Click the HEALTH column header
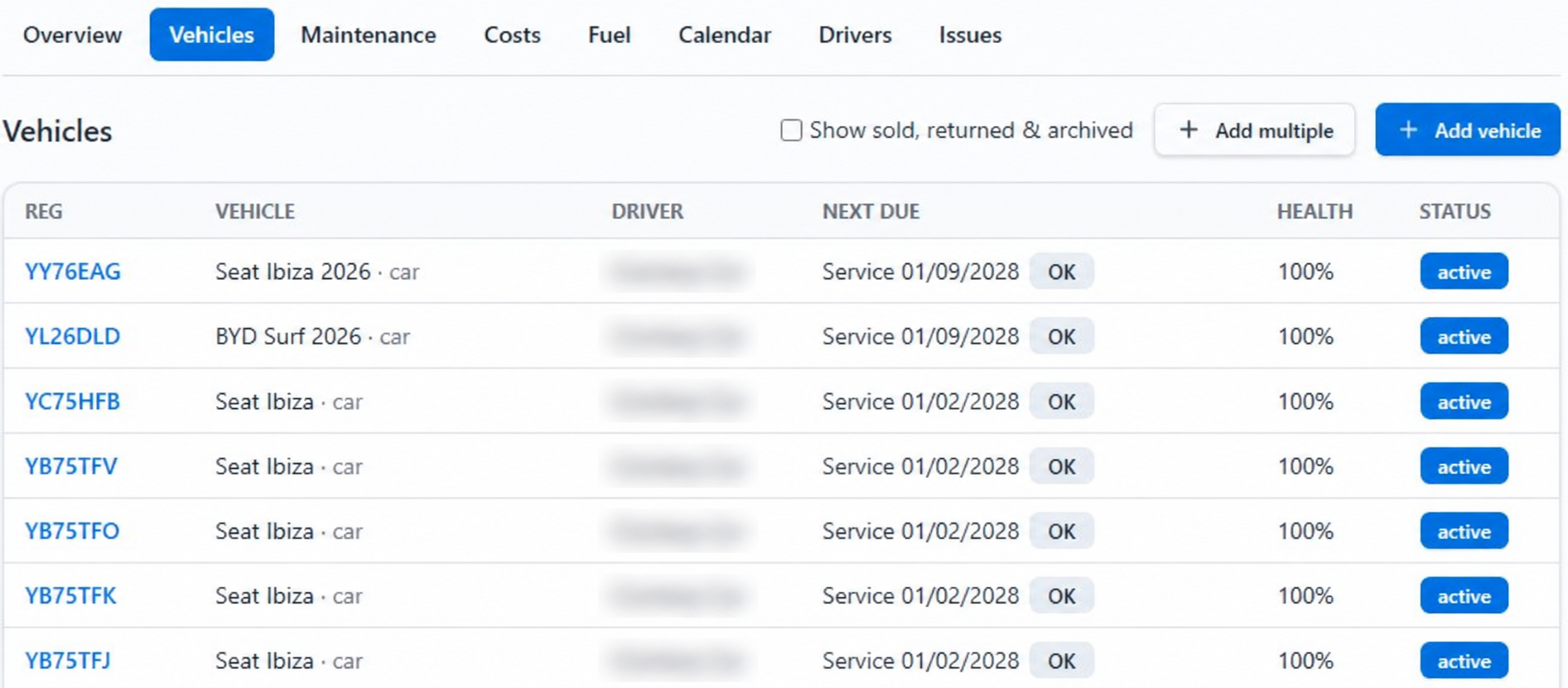The height and width of the screenshot is (688, 1568). tap(1315, 211)
